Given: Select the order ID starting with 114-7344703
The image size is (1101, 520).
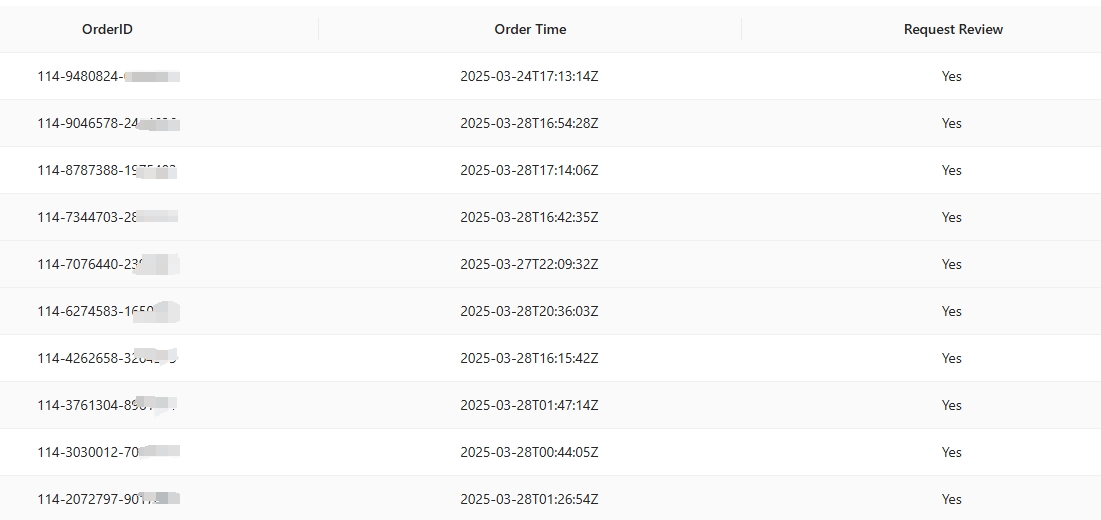Looking at the screenshot, I should [x=107, y=218].
